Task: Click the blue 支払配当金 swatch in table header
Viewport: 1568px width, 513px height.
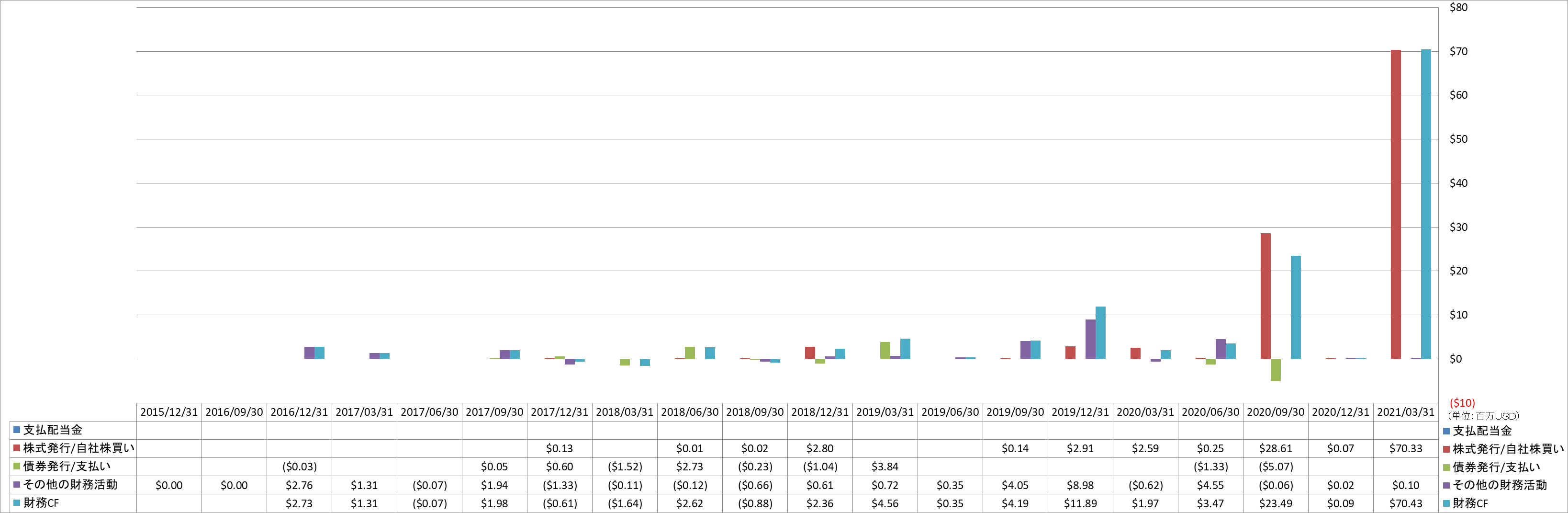Action: pos(17,430)
